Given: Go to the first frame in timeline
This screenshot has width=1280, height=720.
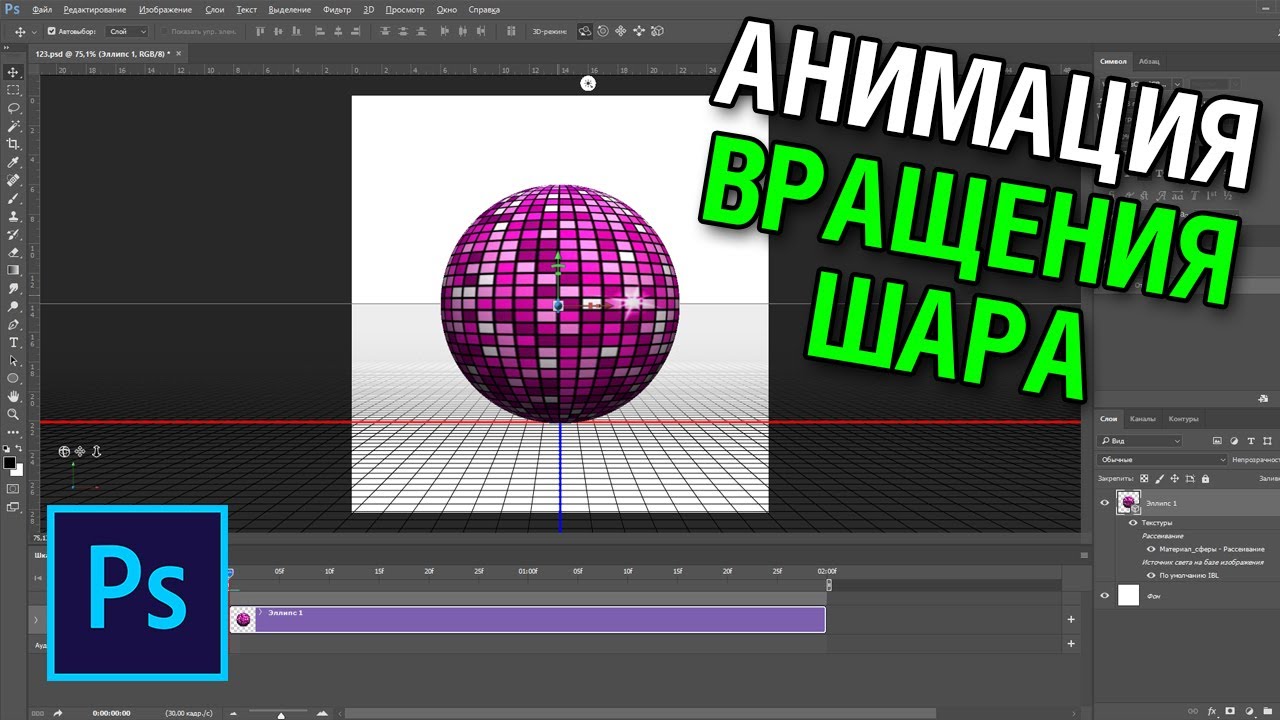Looking at the screenshot, I should tap(37, 577).
